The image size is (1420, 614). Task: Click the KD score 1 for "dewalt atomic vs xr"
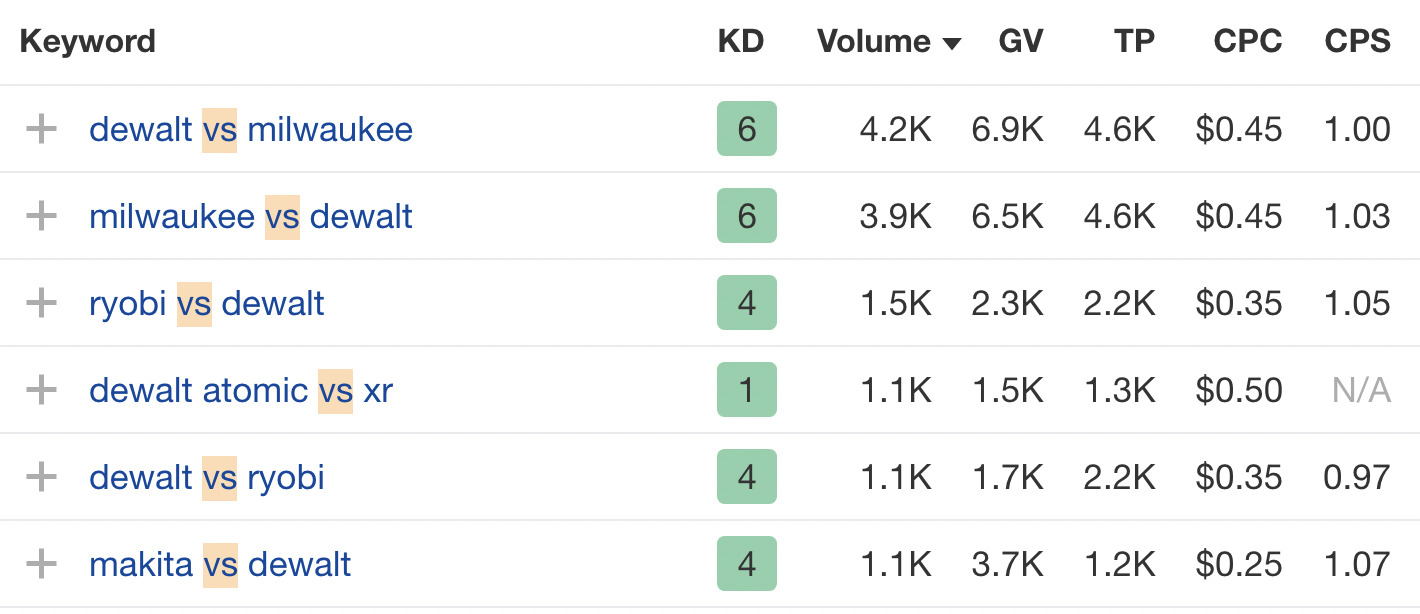click(x=746, y=390)
